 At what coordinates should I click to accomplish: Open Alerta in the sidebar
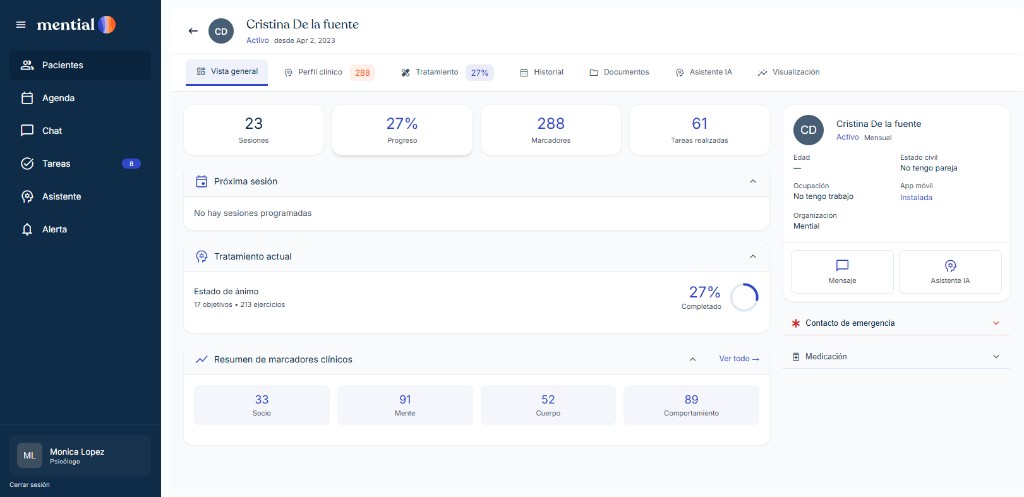coord(80,230)
